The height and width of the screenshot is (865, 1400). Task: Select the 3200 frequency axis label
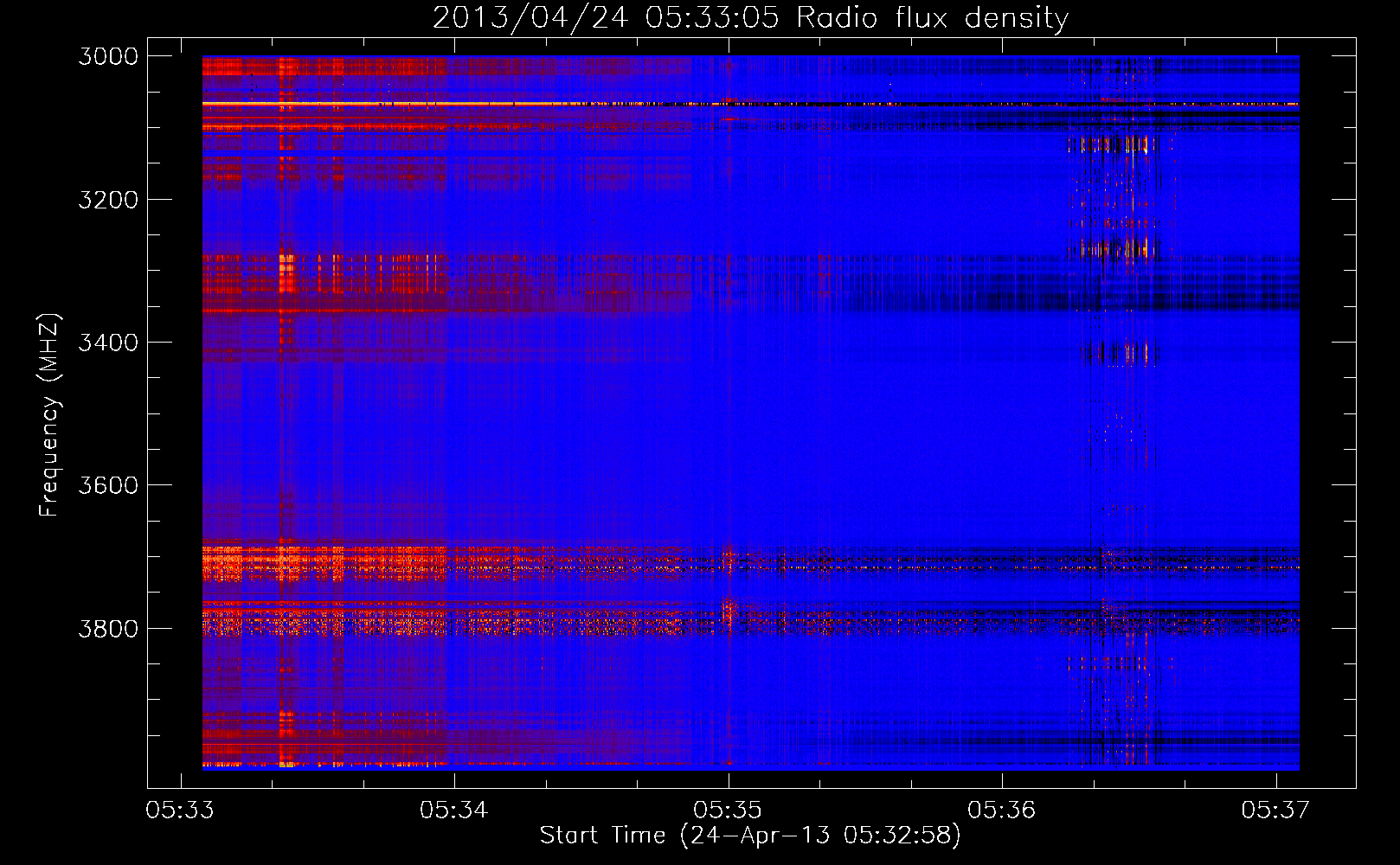pyautogui.click(x=108, y=200)
